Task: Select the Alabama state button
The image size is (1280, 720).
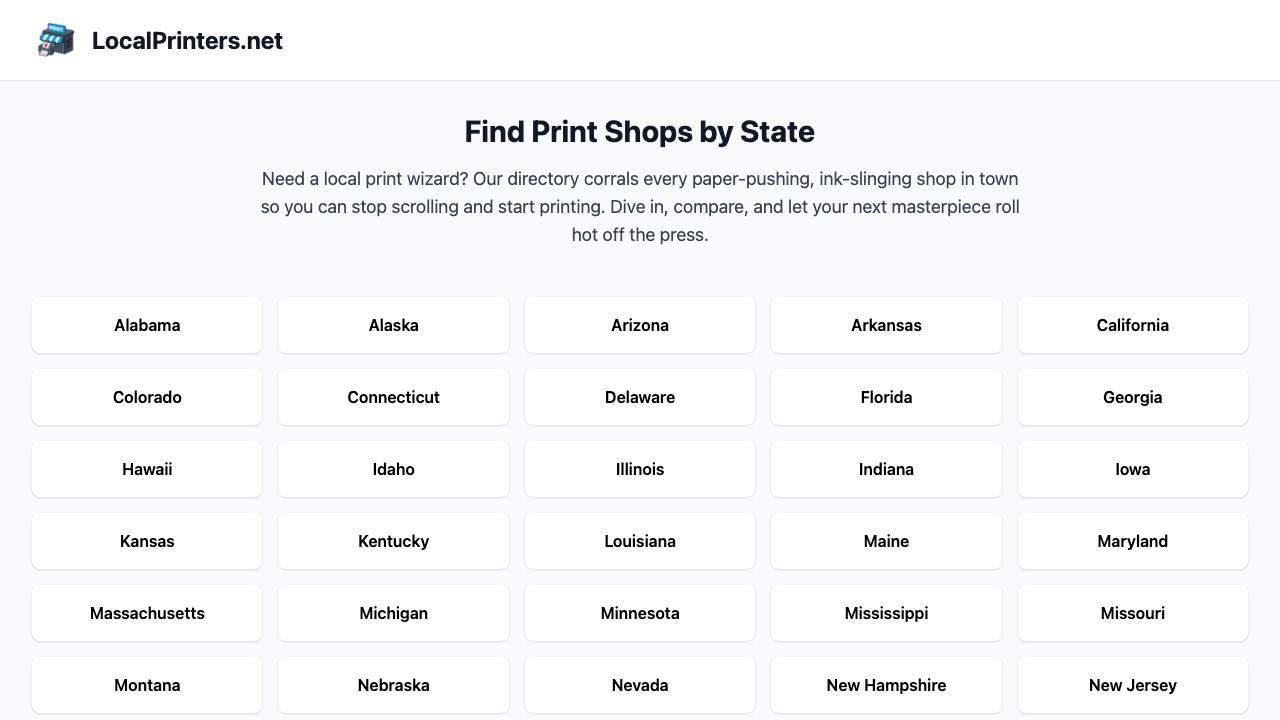Action: [147, 325]
